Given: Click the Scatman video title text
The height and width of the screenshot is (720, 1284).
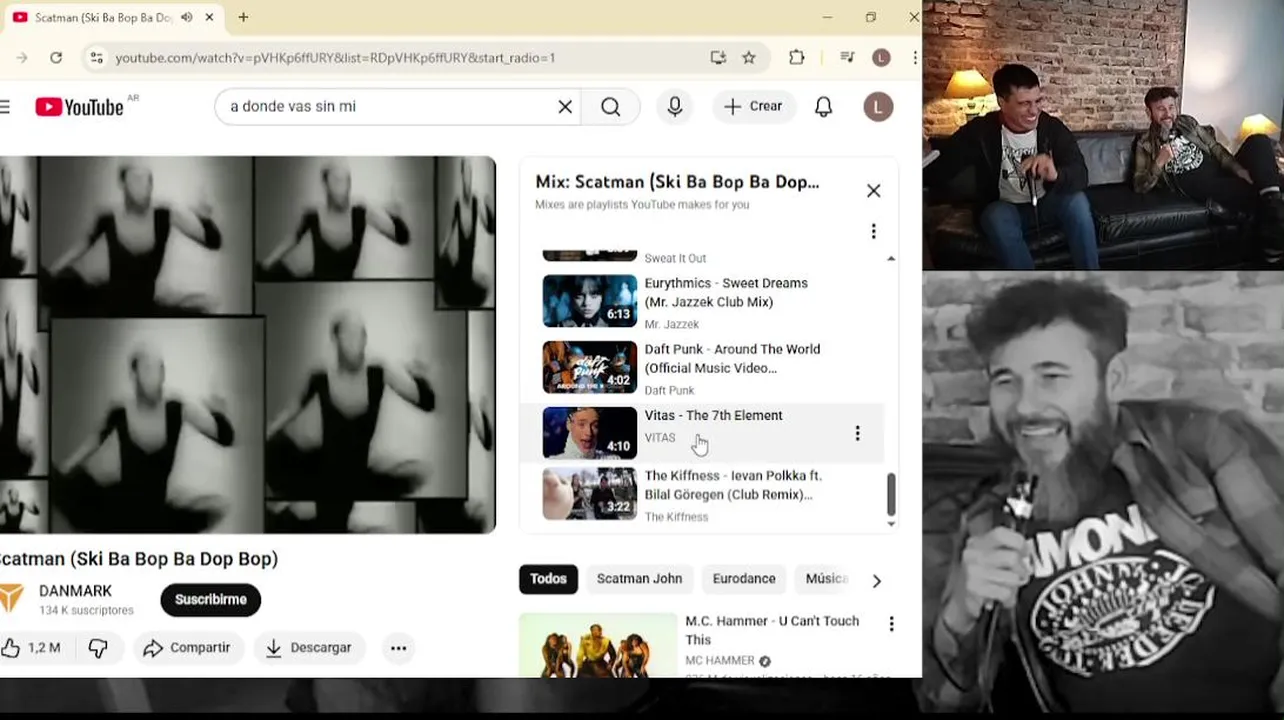Looking at the screenshot, I should tap(139, 559).
